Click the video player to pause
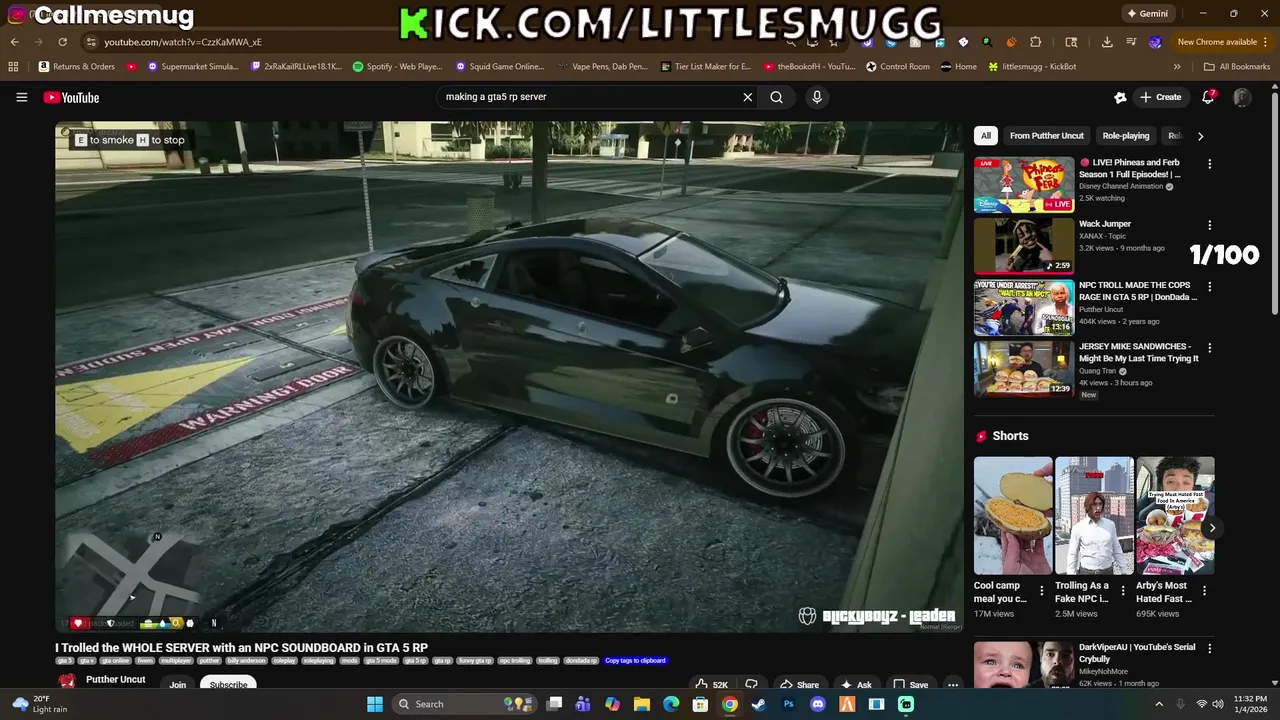The height and width of the screenshot is (720, 1280). tap(509, 375)
